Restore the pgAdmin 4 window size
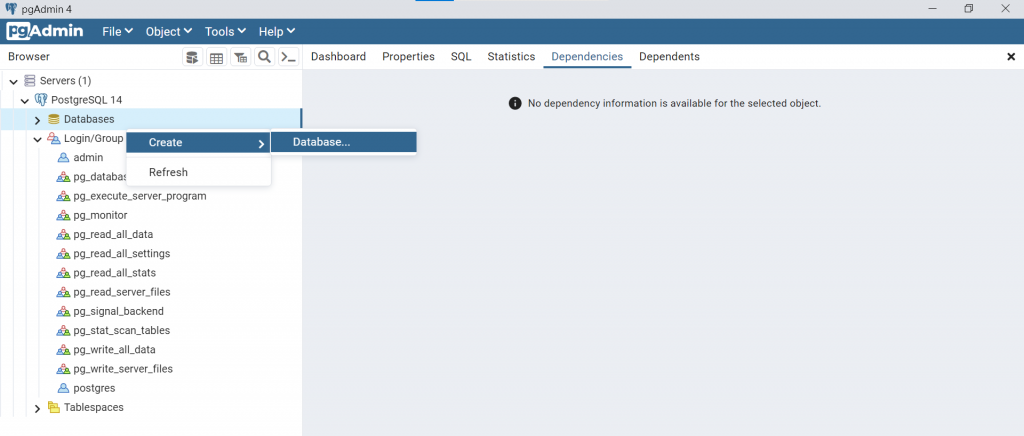Screen dimensions: 1024x436 [968, 8]
